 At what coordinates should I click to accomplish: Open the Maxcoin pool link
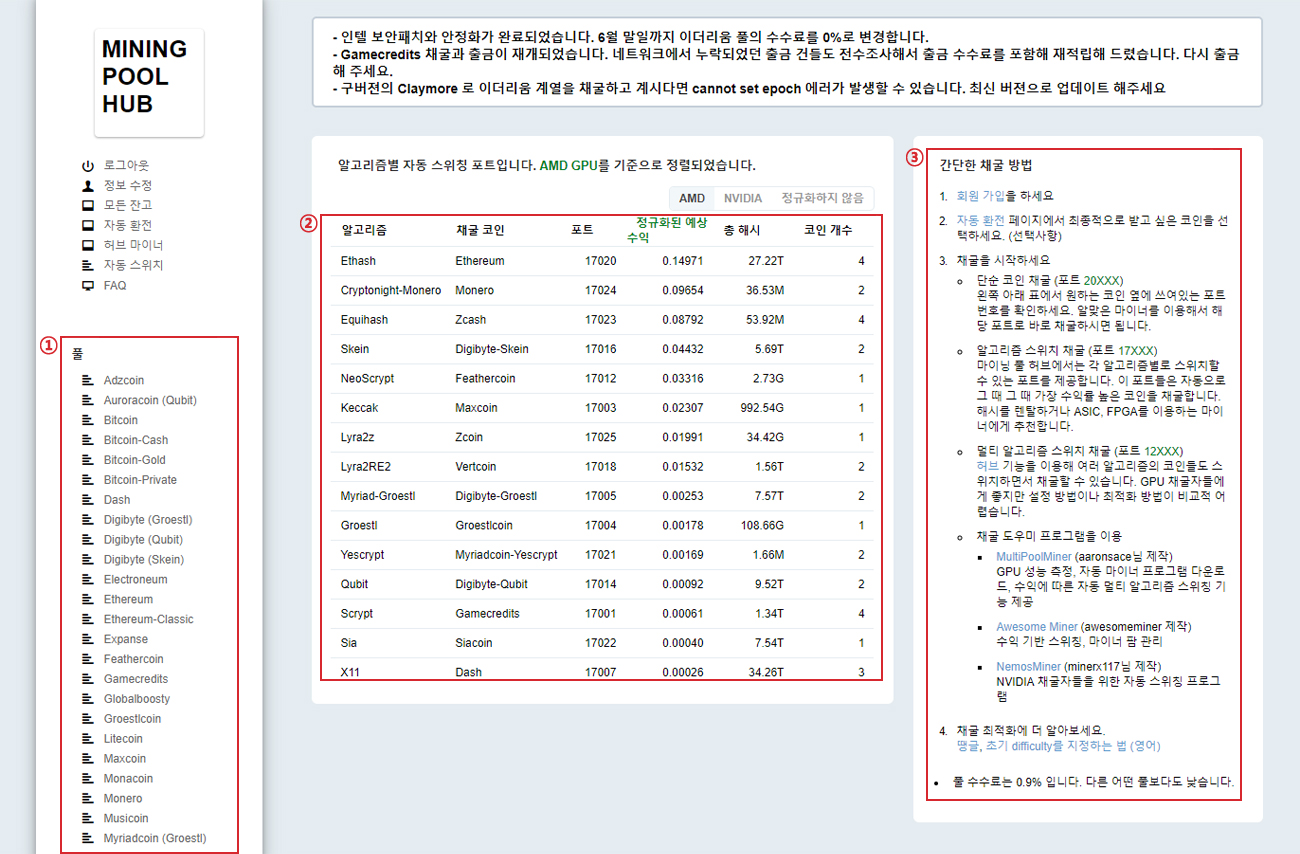(125, 759)
